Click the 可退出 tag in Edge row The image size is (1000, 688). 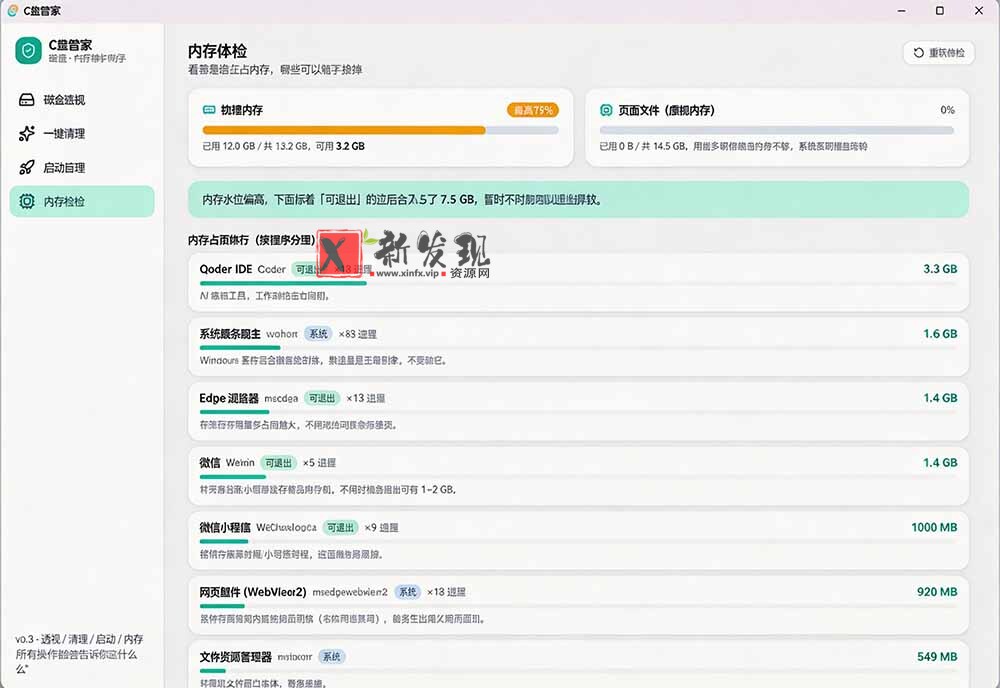coord(321,399)
